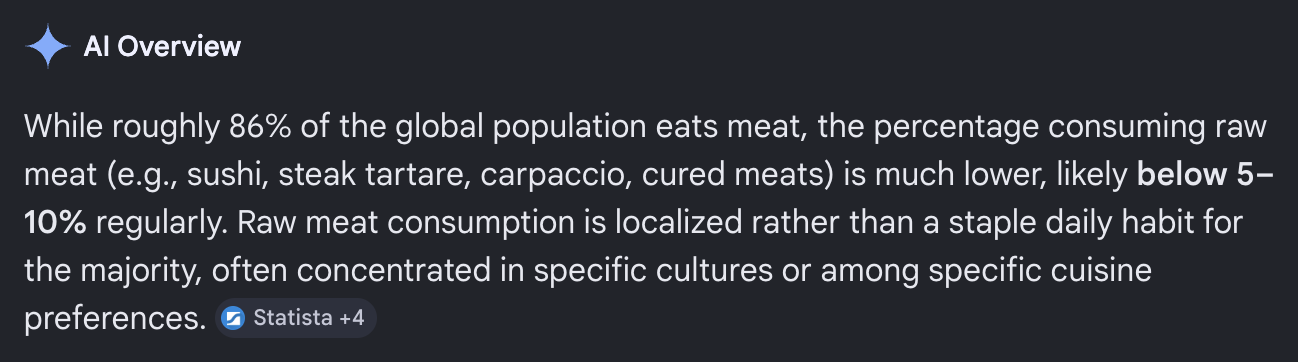Select the "AI Overview" heading label
The height and width of the screenshot is (362, 1298).
click(x=162, y=46)
